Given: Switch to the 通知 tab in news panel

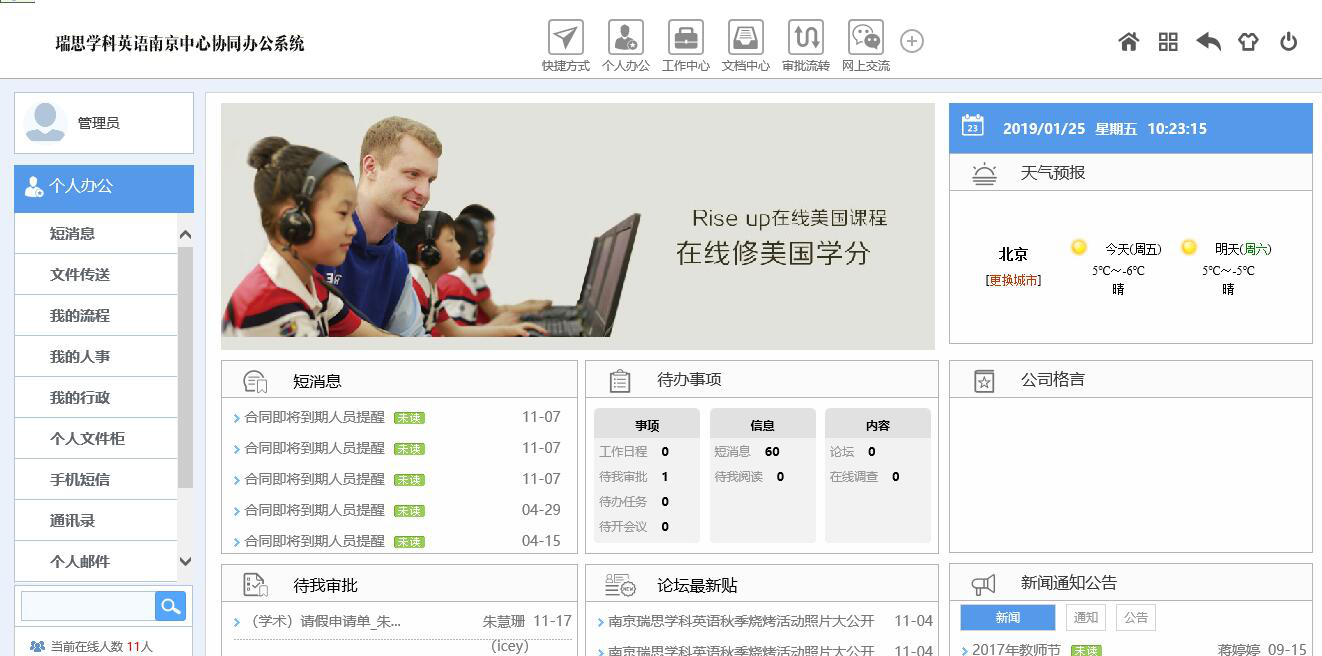Looking at the screenshot, I should click(x=1085, y=617).
